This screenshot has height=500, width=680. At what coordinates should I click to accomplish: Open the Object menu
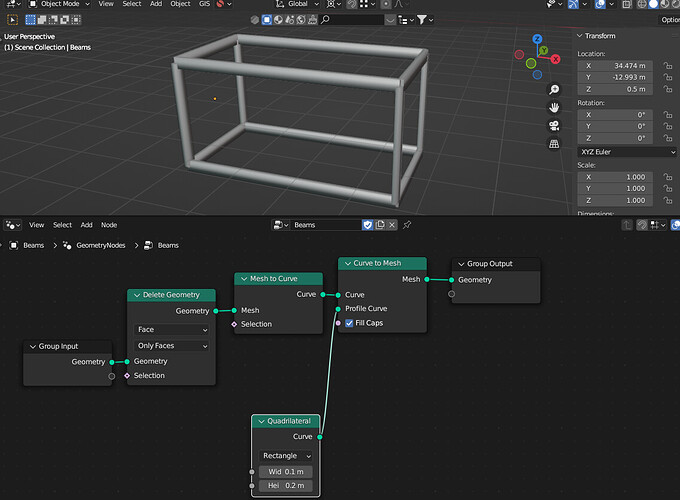tap(180, 4)
